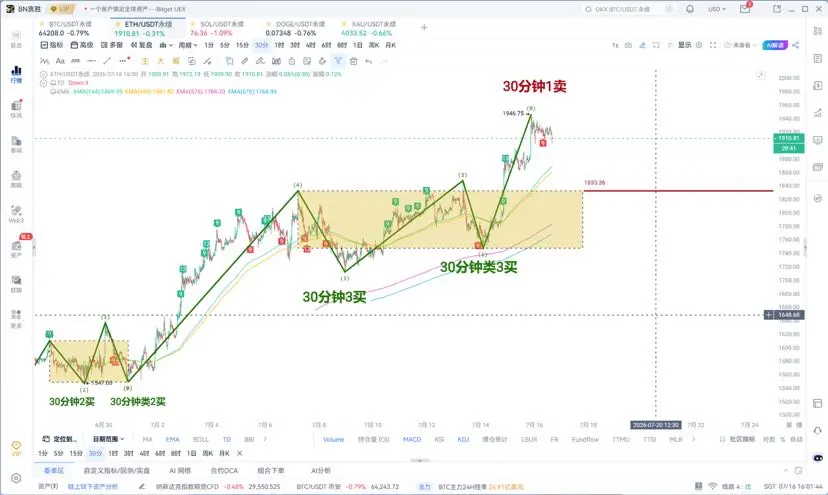Click the lock drawings icon
The image size is (828, 495).
(291, 61)
